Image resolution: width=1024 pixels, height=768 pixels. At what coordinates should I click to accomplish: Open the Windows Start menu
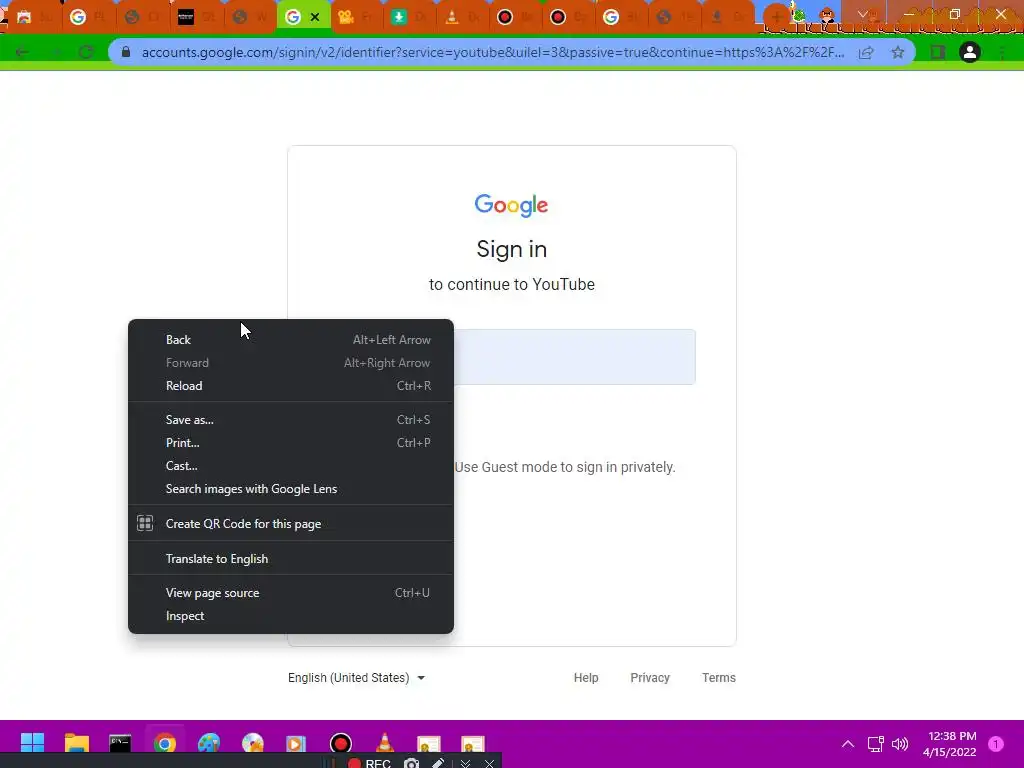32,743
